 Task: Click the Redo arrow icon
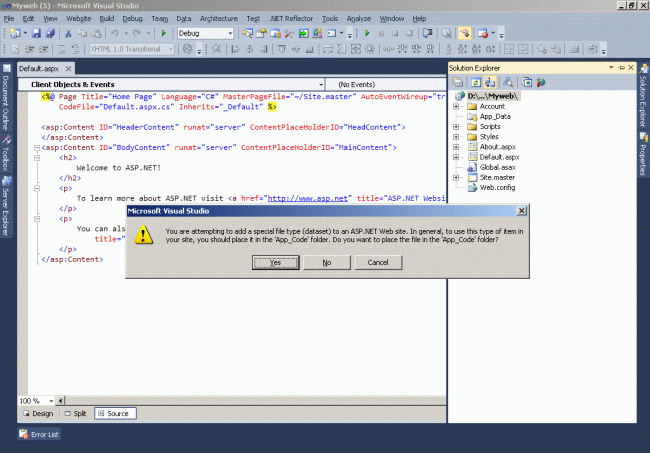[x=137, y=33]
